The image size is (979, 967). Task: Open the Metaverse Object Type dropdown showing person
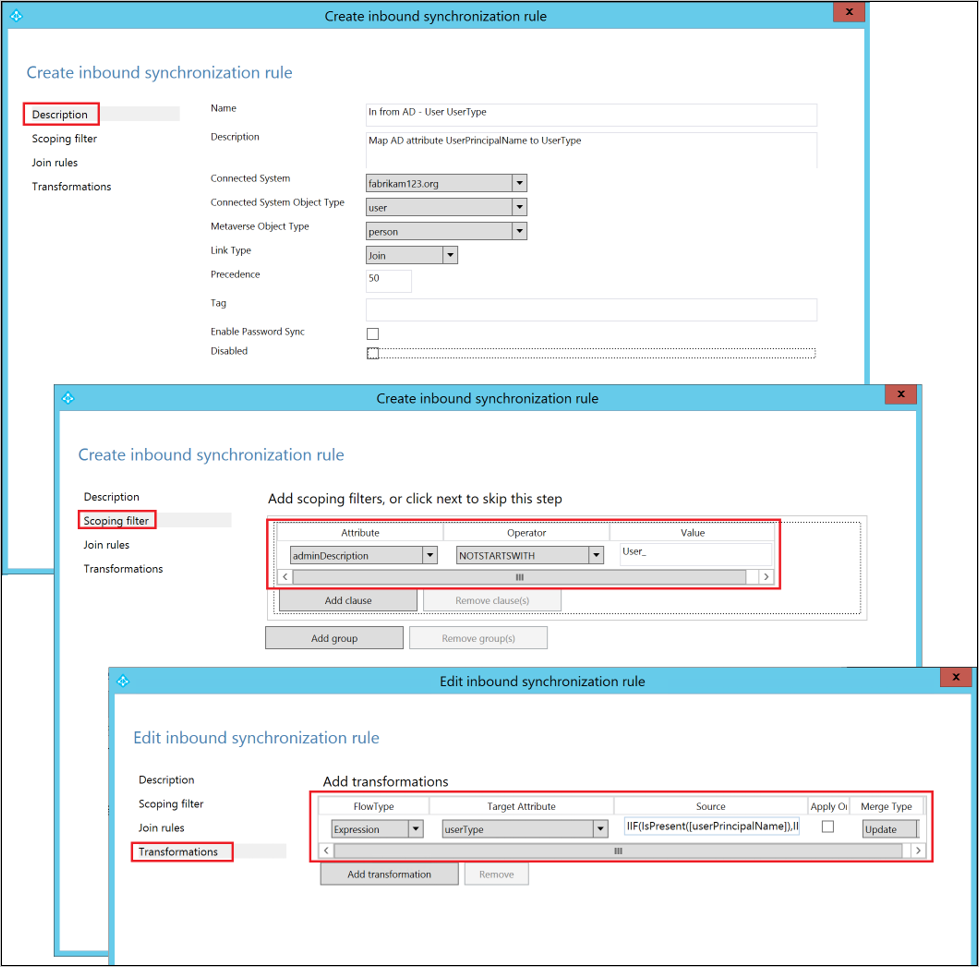point(520,230)
